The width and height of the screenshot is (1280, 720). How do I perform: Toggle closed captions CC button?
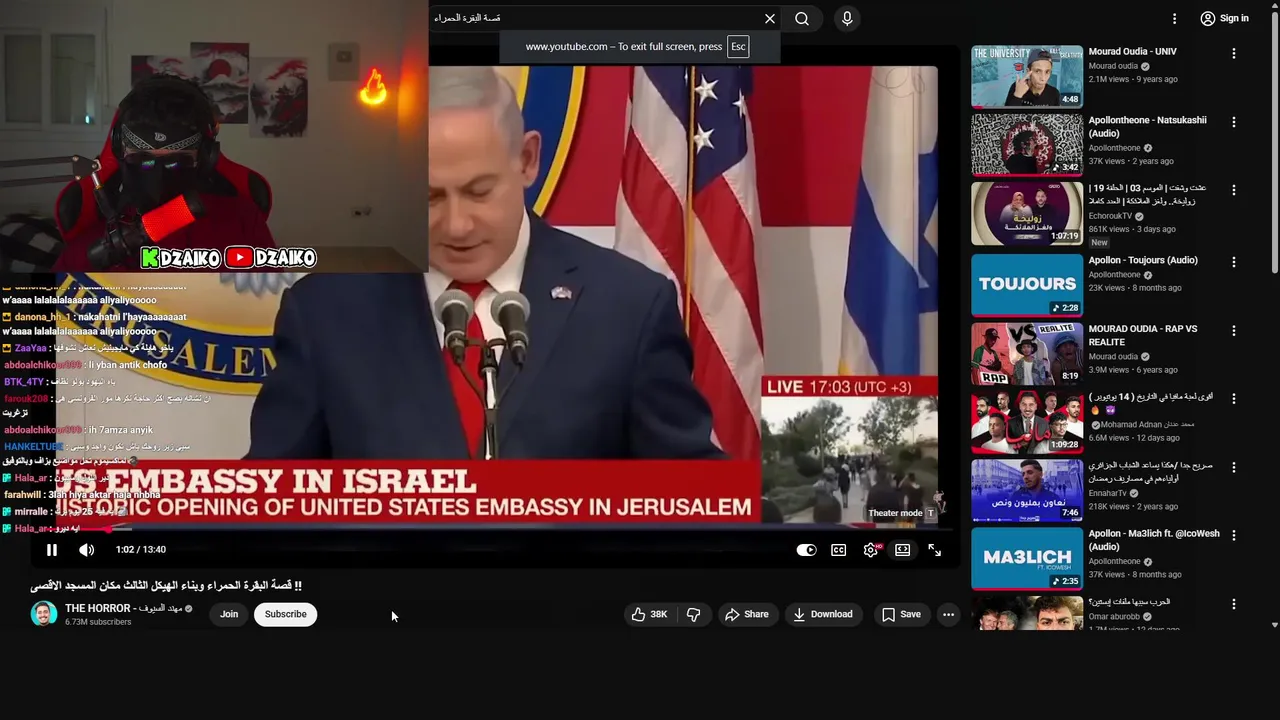click(839, 550)
